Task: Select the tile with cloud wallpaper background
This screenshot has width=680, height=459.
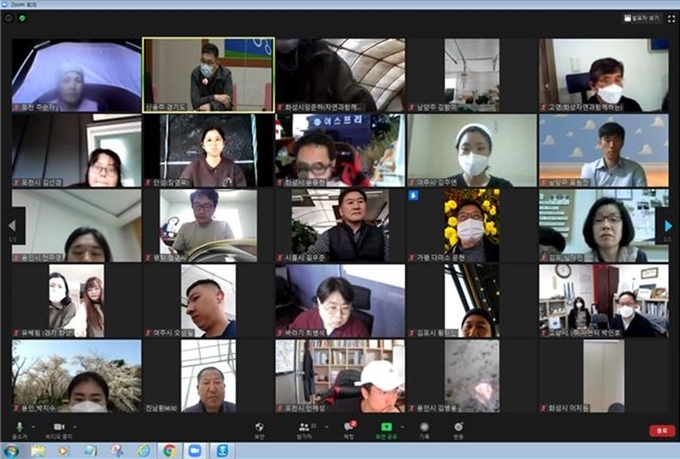Action: (604, 151)
